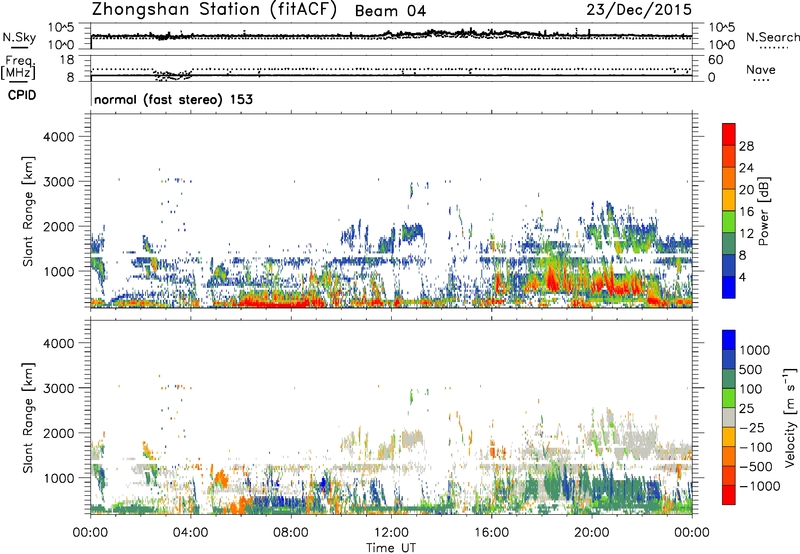
Task: Click the '3000' tick of the power panel
Action: (x=59, y=182)
